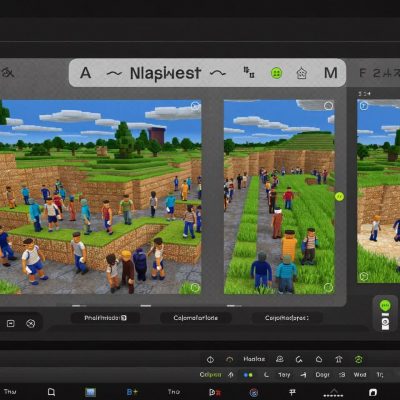Select the Taly item

(x=284, y=375)
